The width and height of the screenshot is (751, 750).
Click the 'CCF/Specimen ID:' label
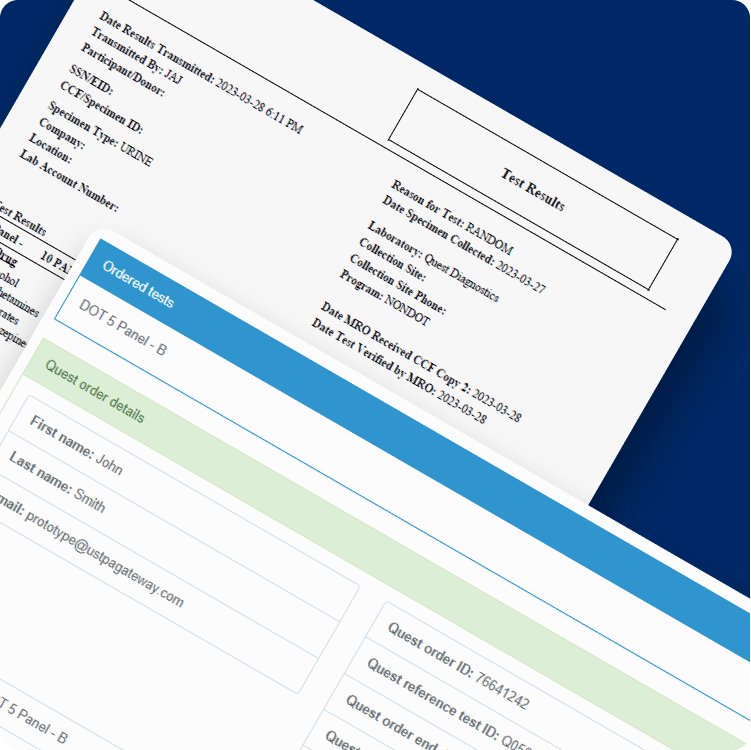(x=102, y=107)
